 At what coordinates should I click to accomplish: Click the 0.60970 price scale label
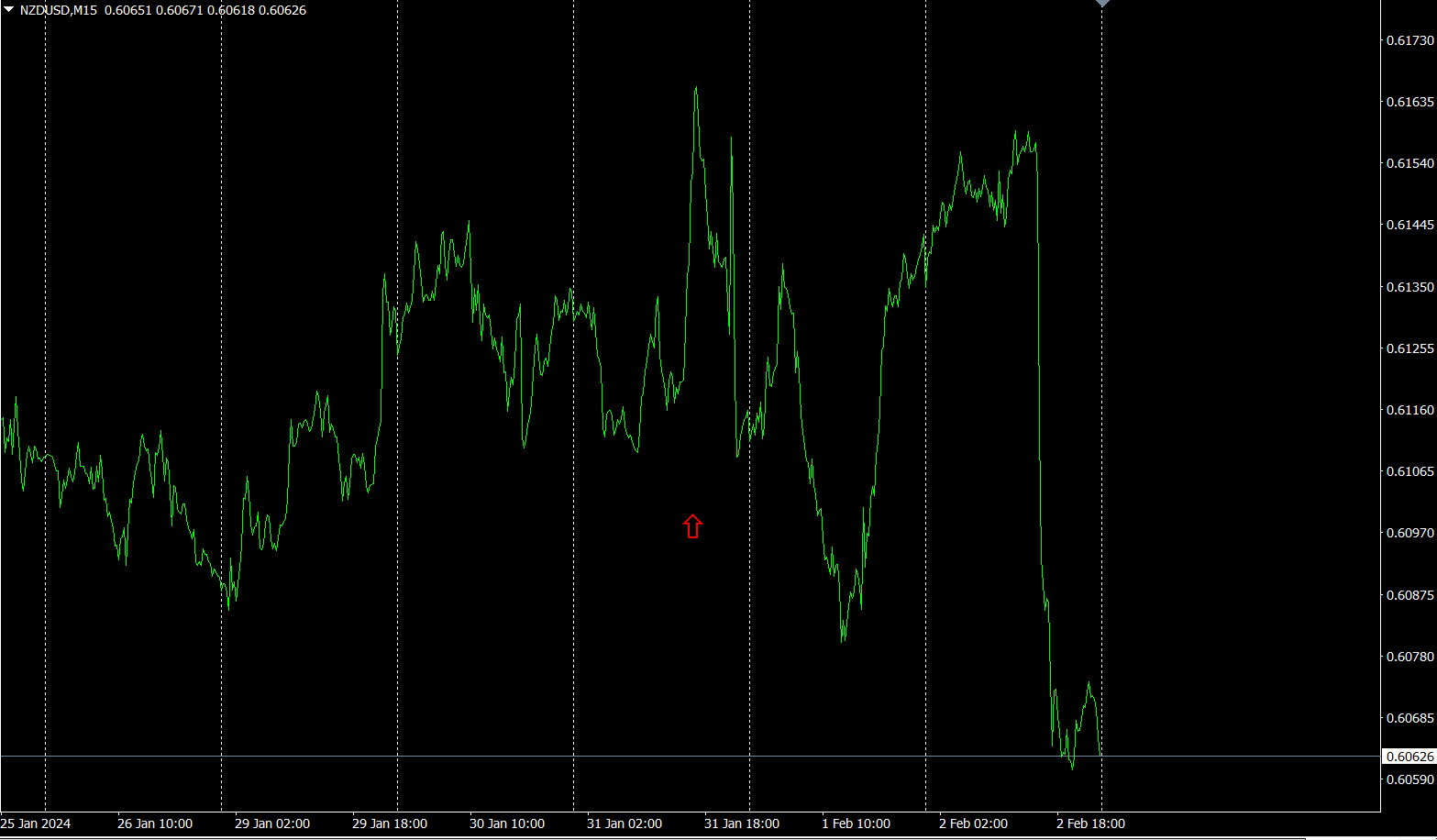tap(1409, 533)
